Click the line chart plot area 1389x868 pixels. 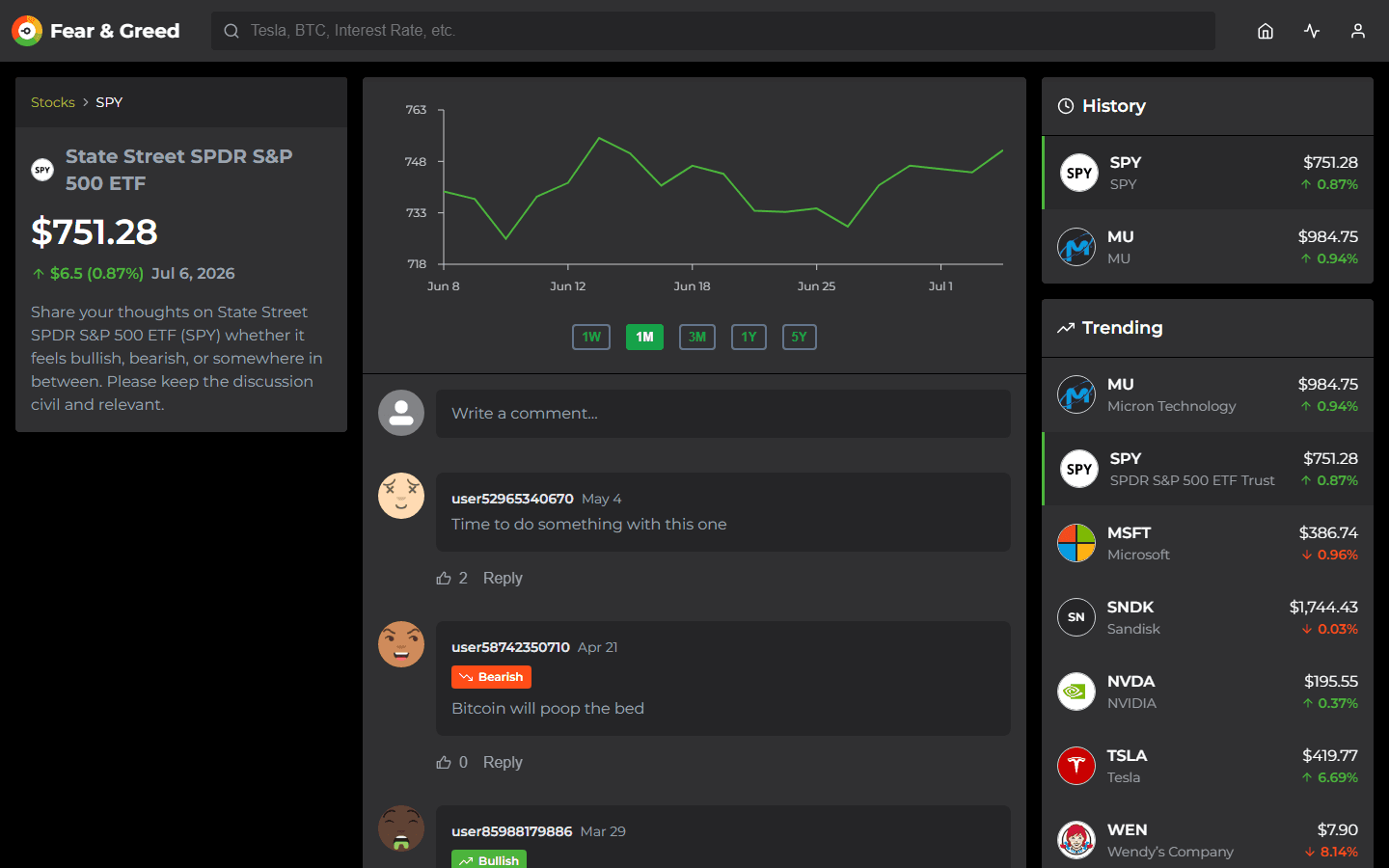coord(723,186)
